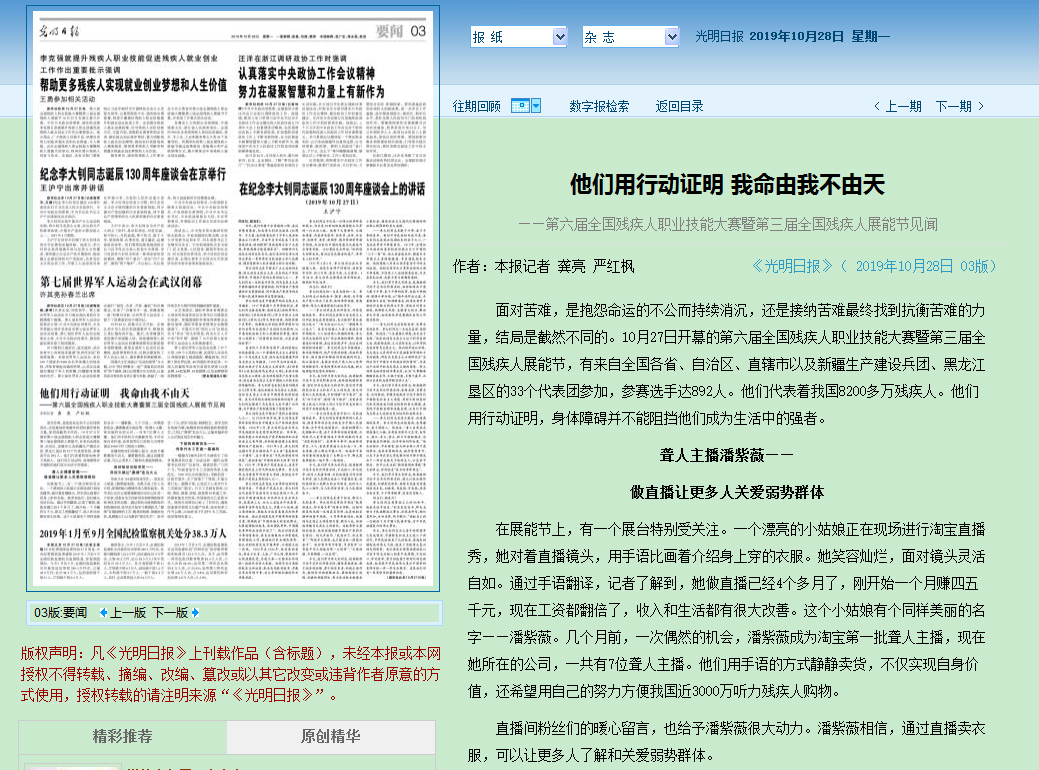Click the left arrow beside 上一版
1039x770 pixels.
click(x=103, y=612)
